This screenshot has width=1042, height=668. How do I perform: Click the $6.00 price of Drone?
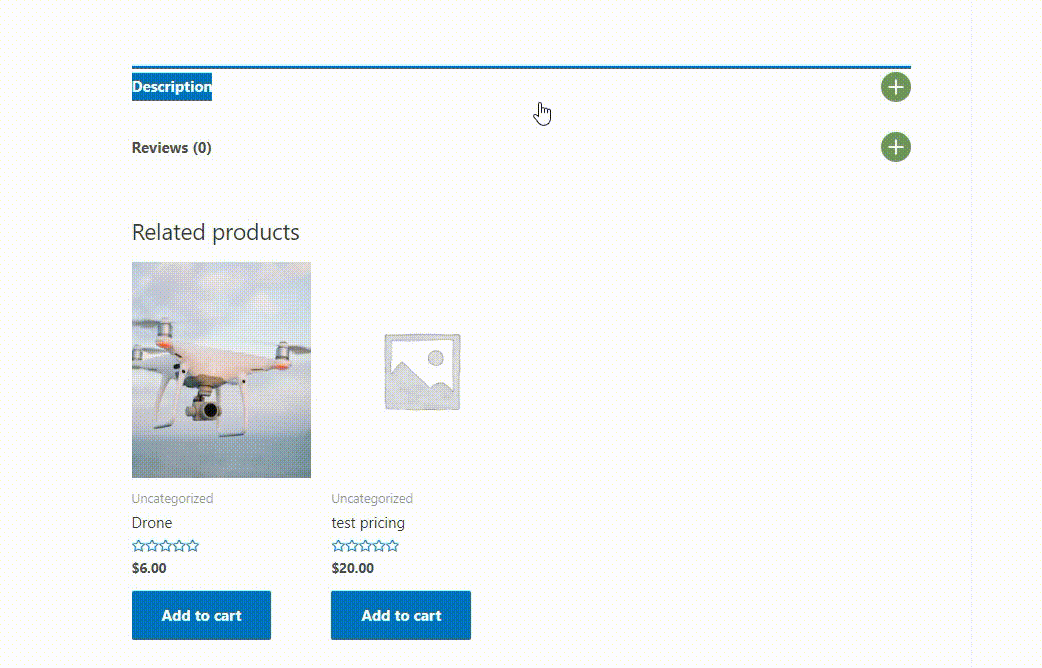coord(149,568)
